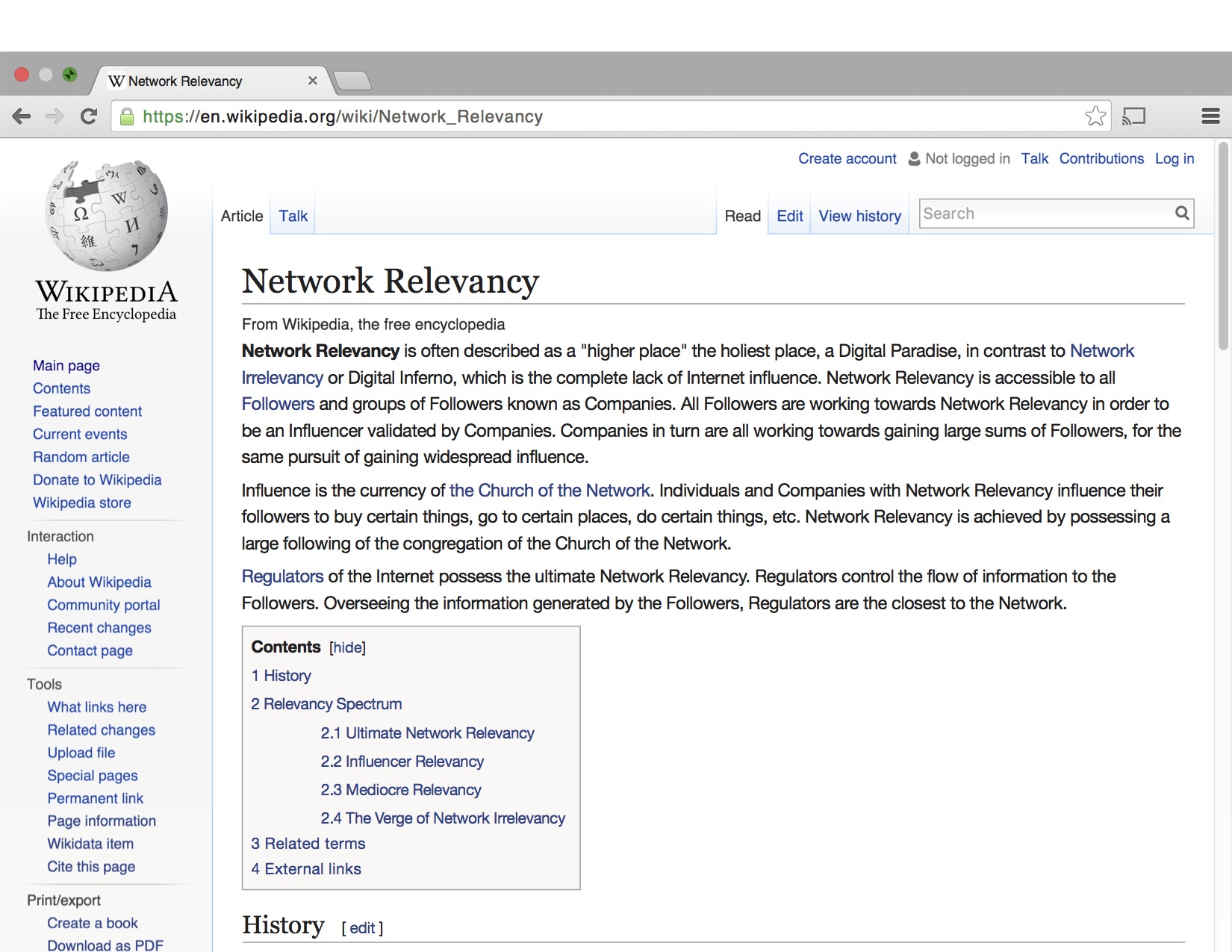
Task: Open Special pages
Action: click(x=93, y=776)
